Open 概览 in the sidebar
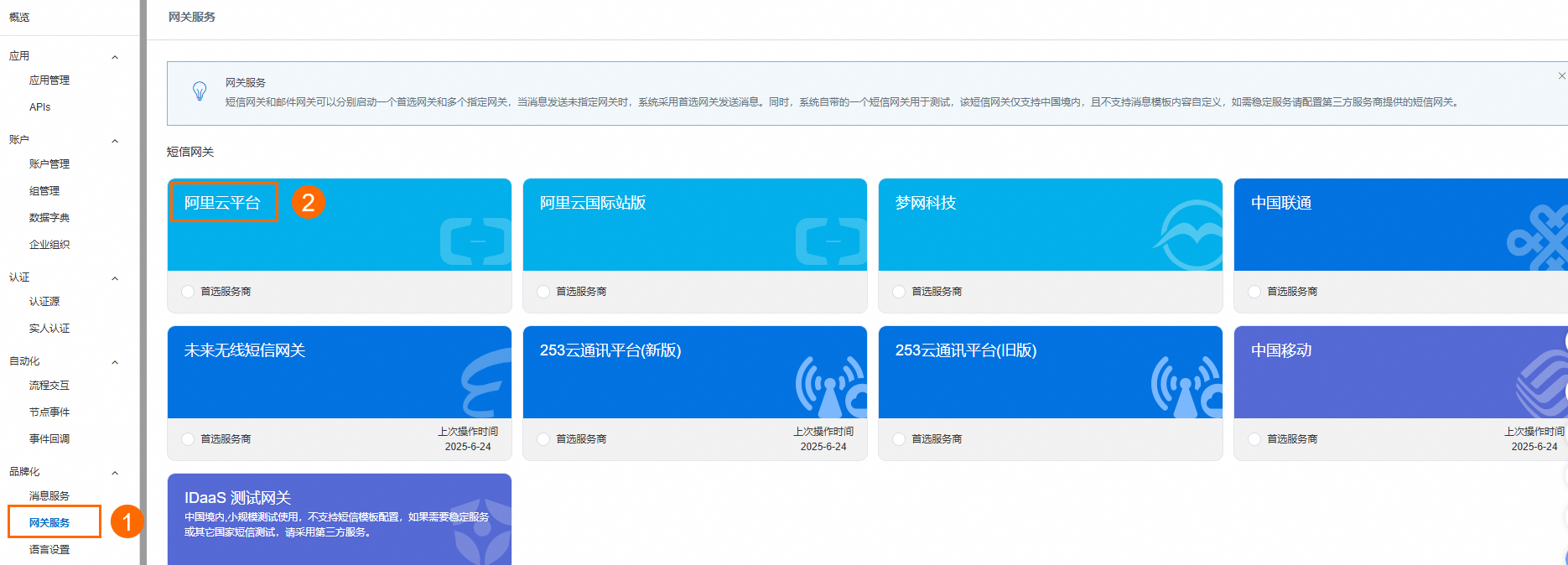Screen dimensions: 1568x565 point(19,17)
